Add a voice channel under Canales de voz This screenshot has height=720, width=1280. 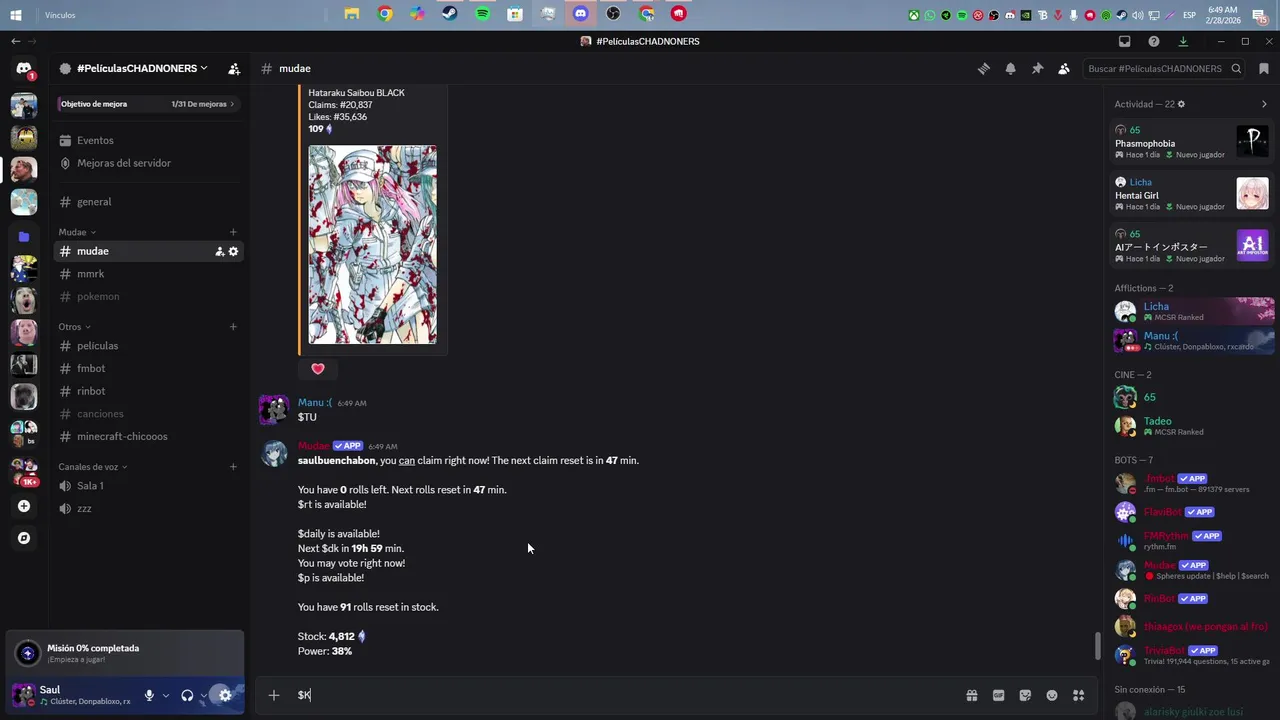[233, 467]
